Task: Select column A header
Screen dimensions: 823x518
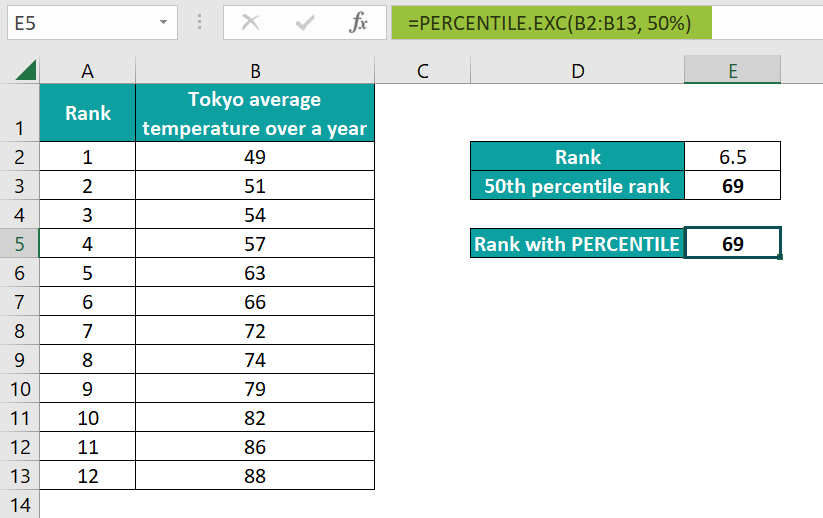Action: coord(88,70)
